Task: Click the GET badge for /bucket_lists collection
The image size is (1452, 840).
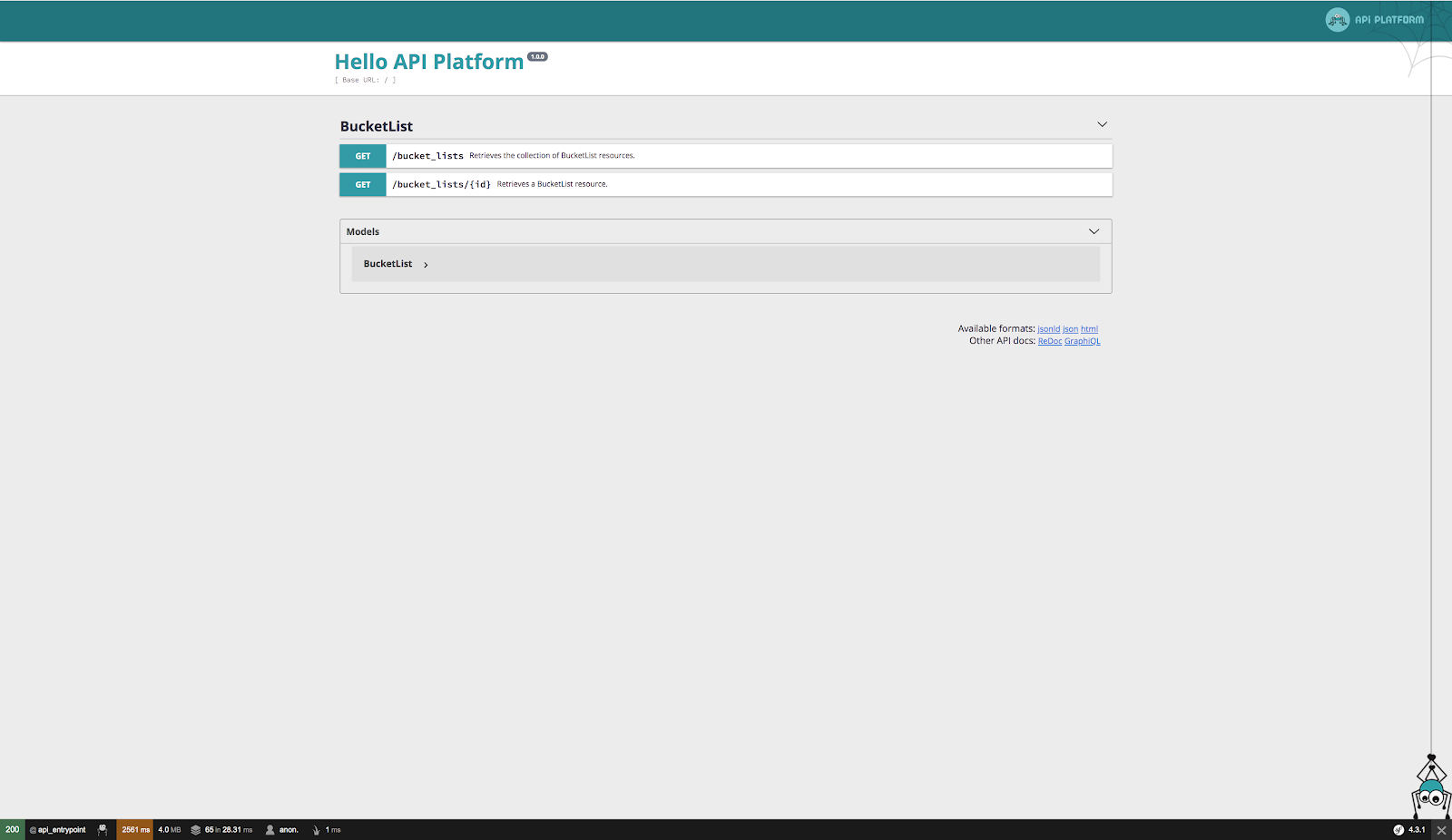Action: point(363,156)
